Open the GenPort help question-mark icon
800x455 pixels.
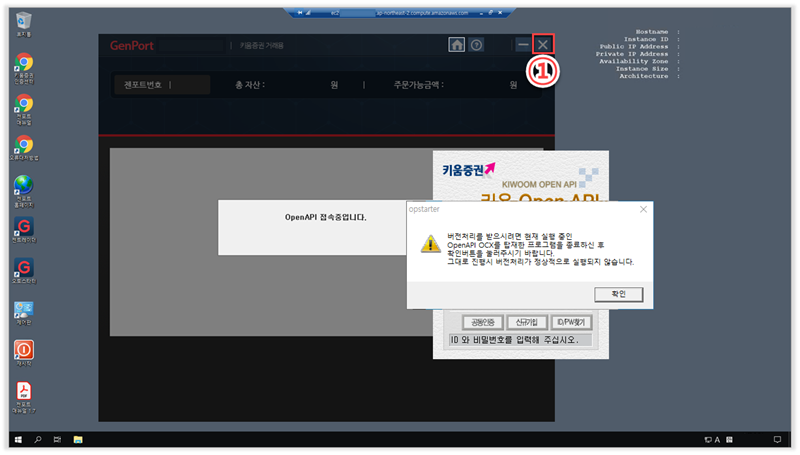pyautogui.click(x=477, y=45)
